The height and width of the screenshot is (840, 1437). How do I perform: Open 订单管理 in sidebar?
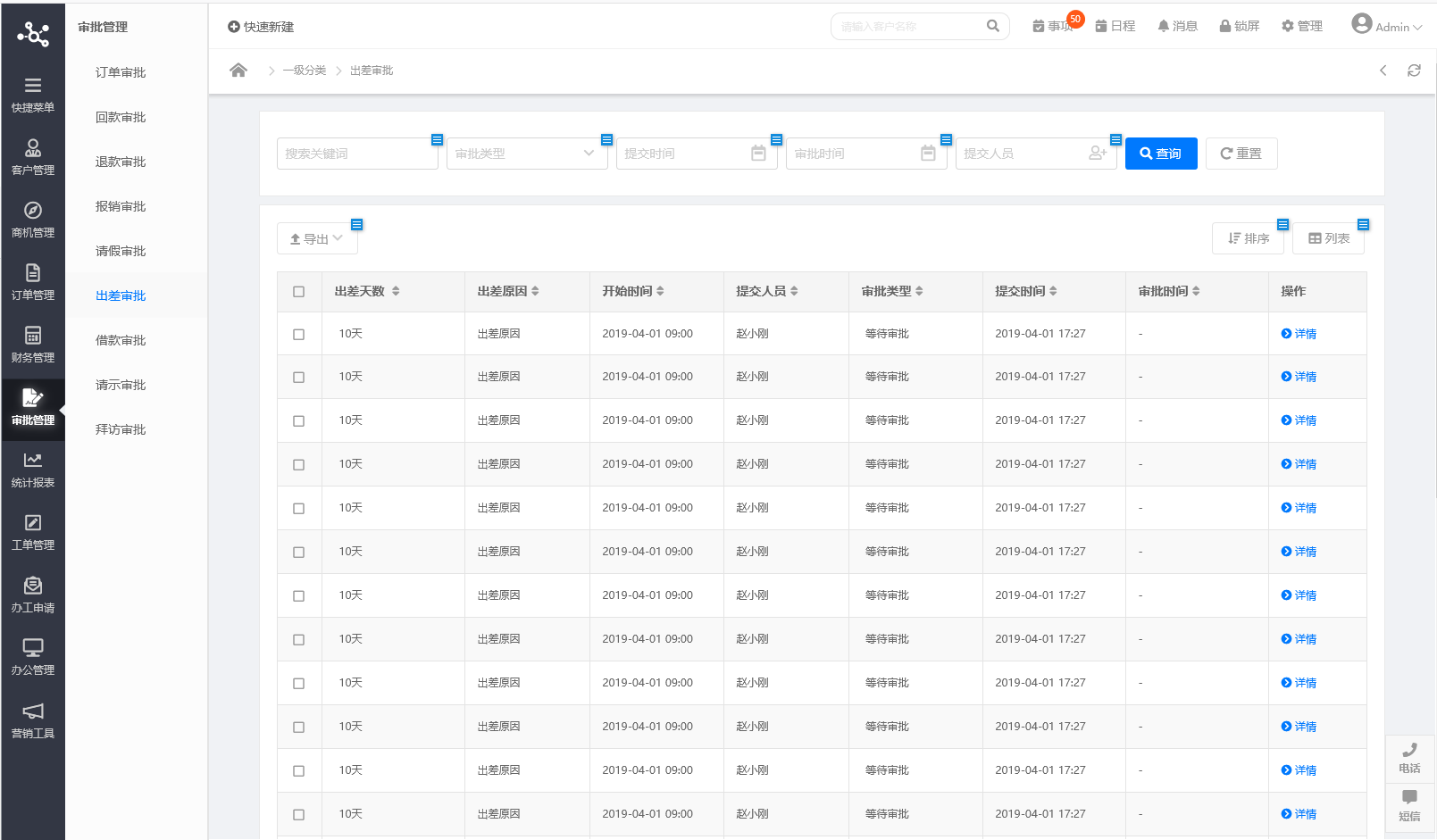coord(33,281)
